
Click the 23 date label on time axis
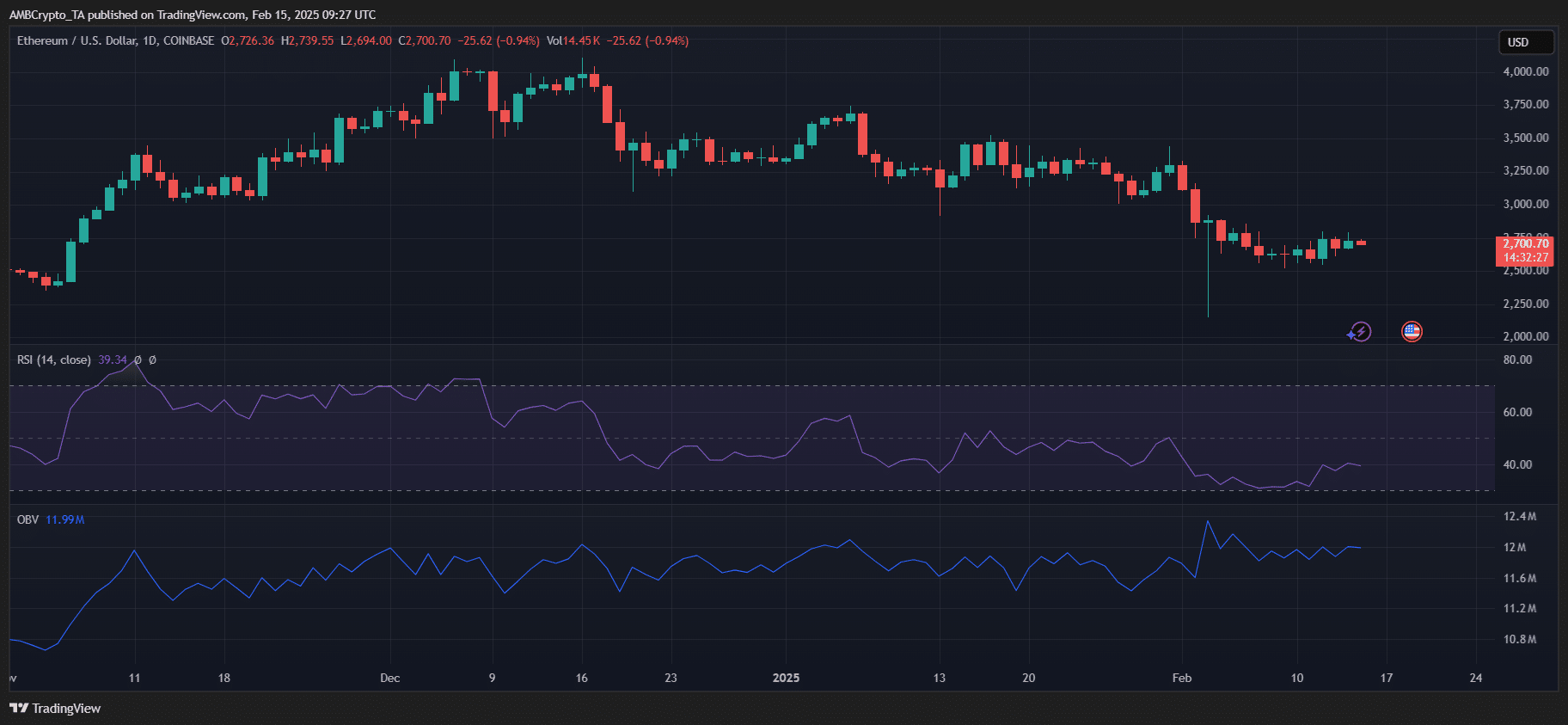coord(671,678)
